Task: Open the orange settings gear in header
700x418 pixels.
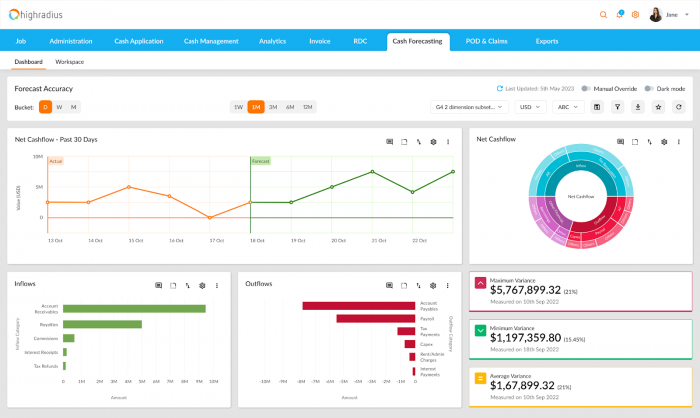Action: point(635,15)
